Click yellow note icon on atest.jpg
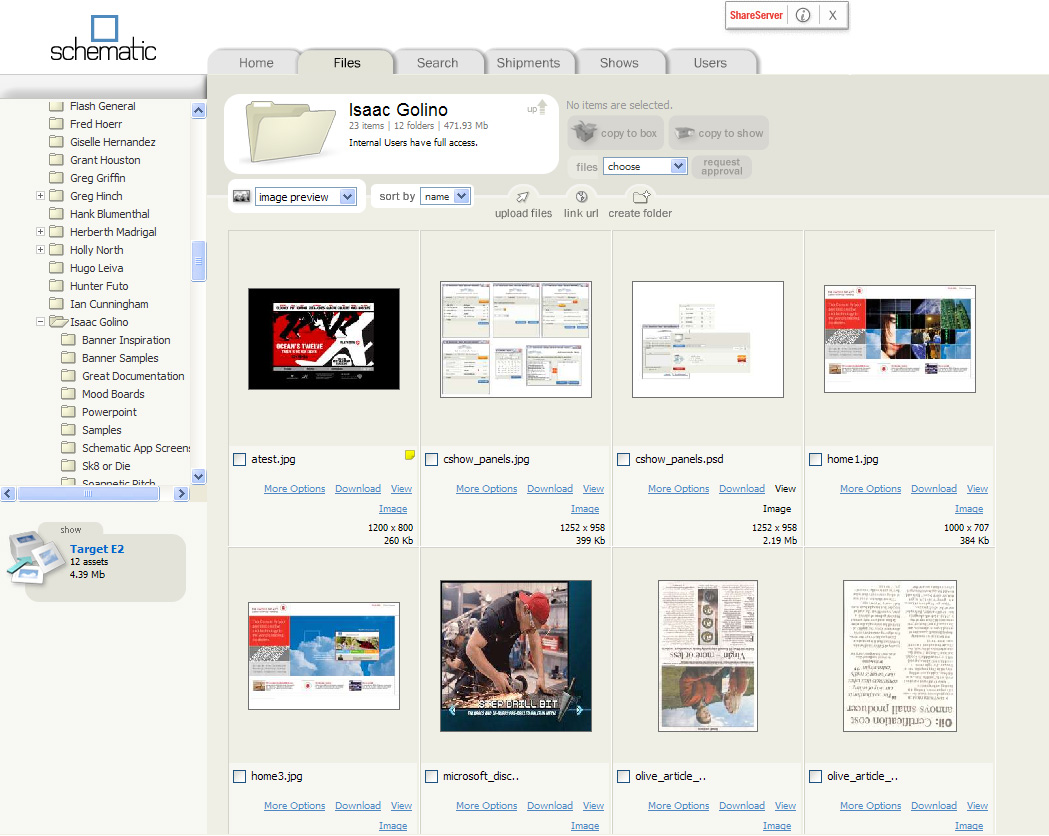 point(409,456)
